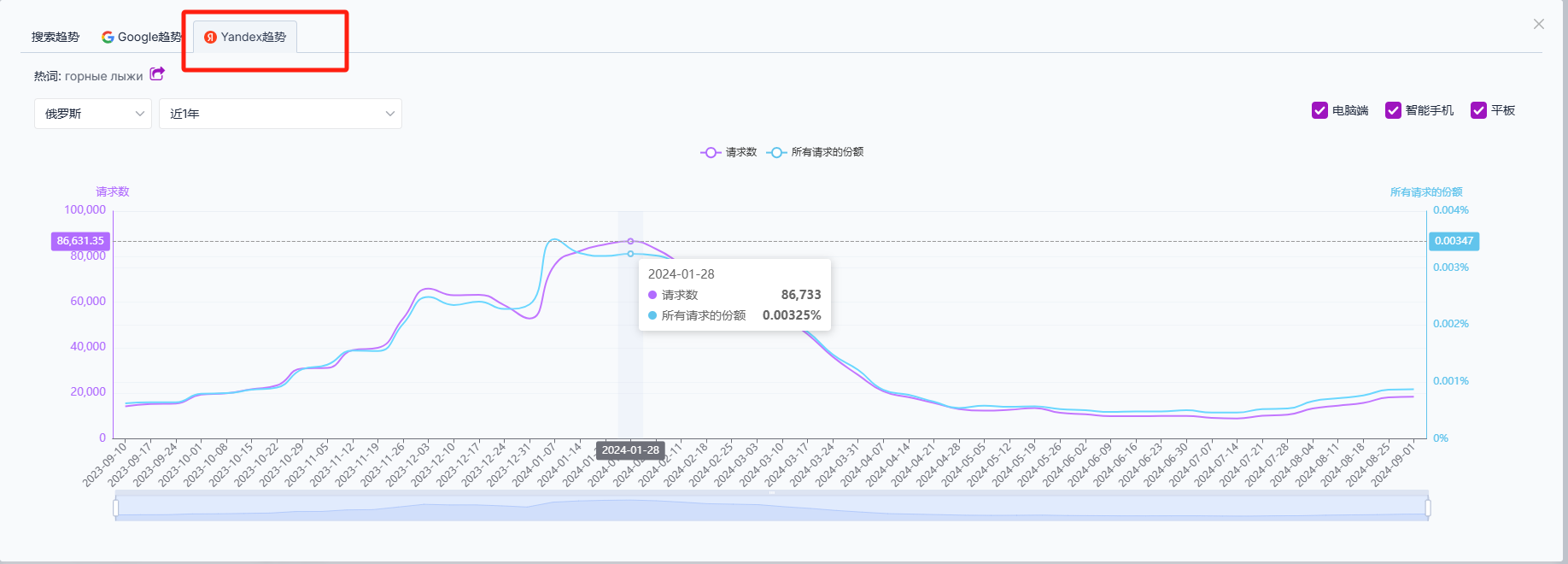
Task: Toggle the 请求数 legend series
Action: point(728,152)
